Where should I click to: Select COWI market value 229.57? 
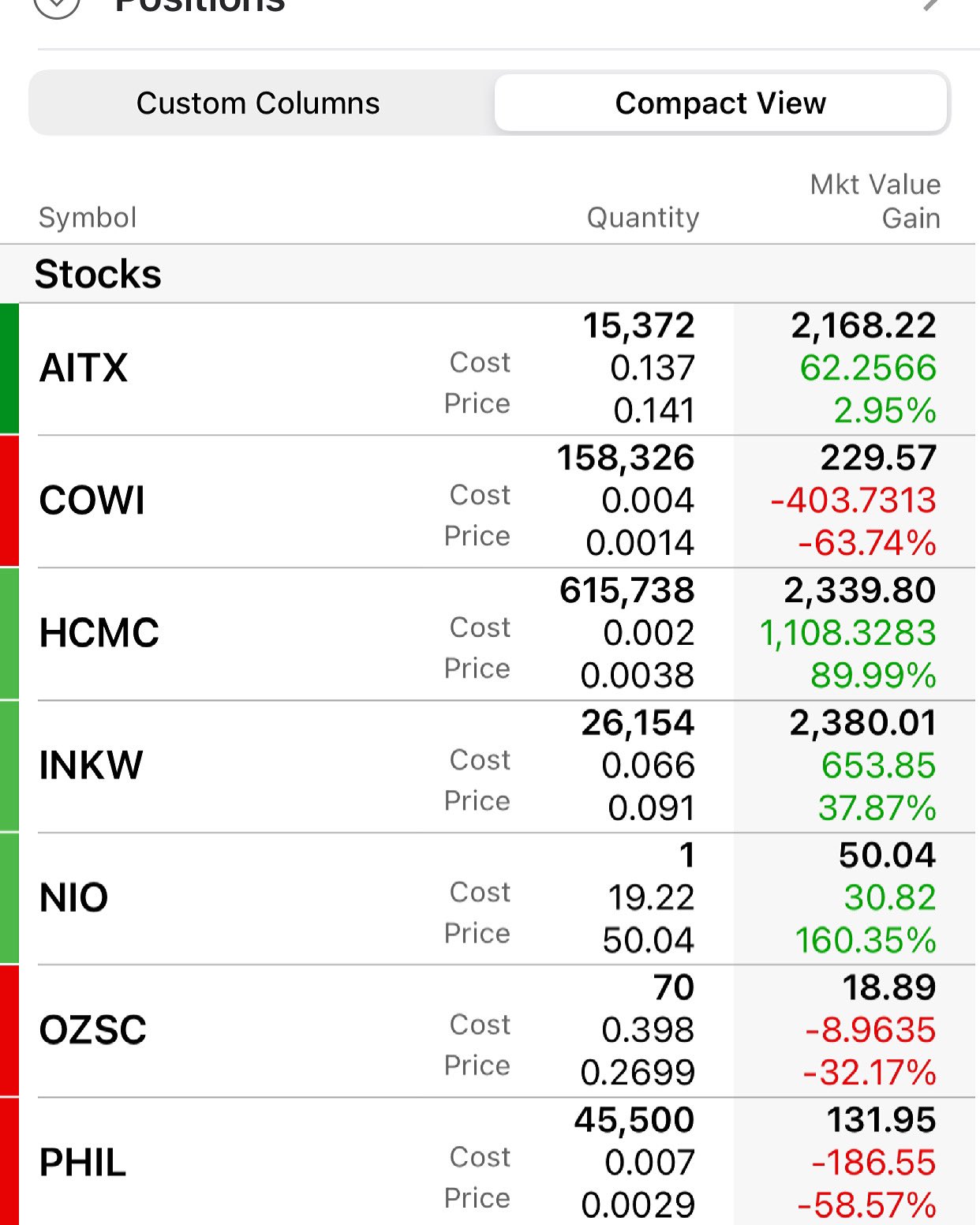pos(878,458)
